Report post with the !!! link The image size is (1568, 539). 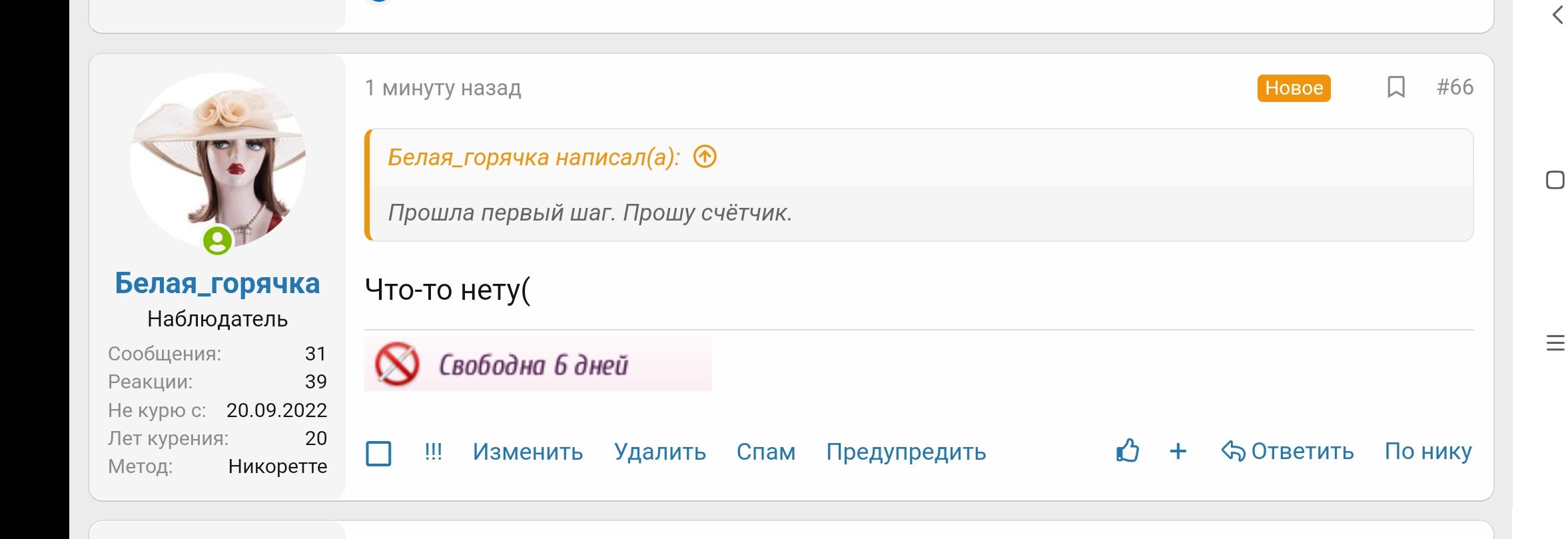[433, 452]
